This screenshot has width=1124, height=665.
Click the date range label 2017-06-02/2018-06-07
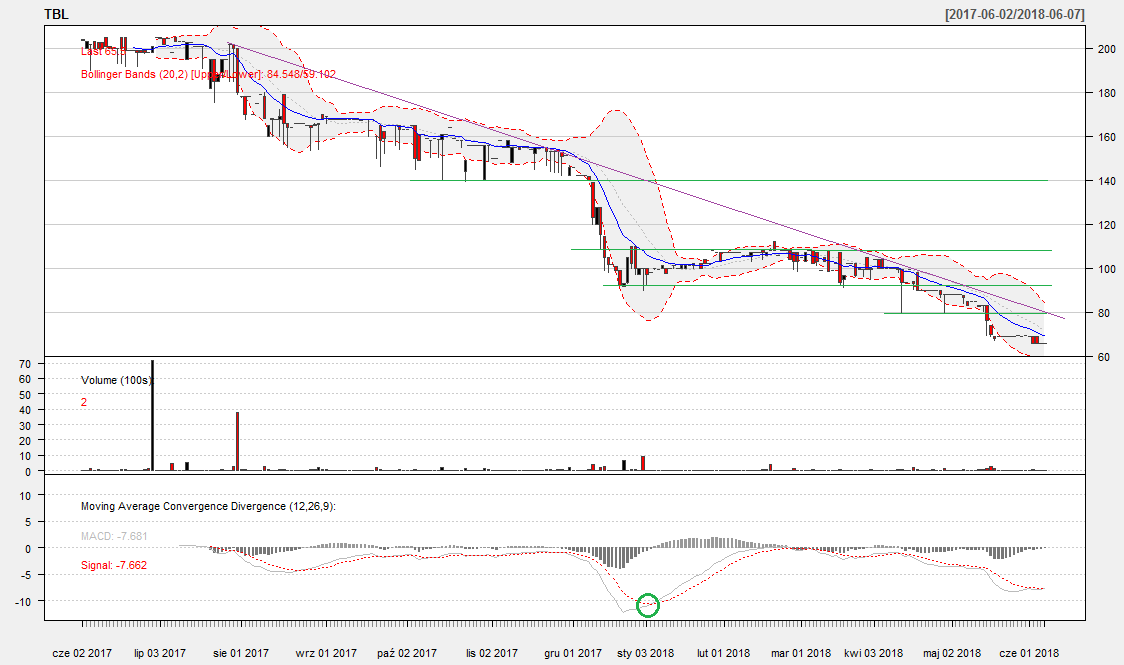click(x=1014, y=14)
